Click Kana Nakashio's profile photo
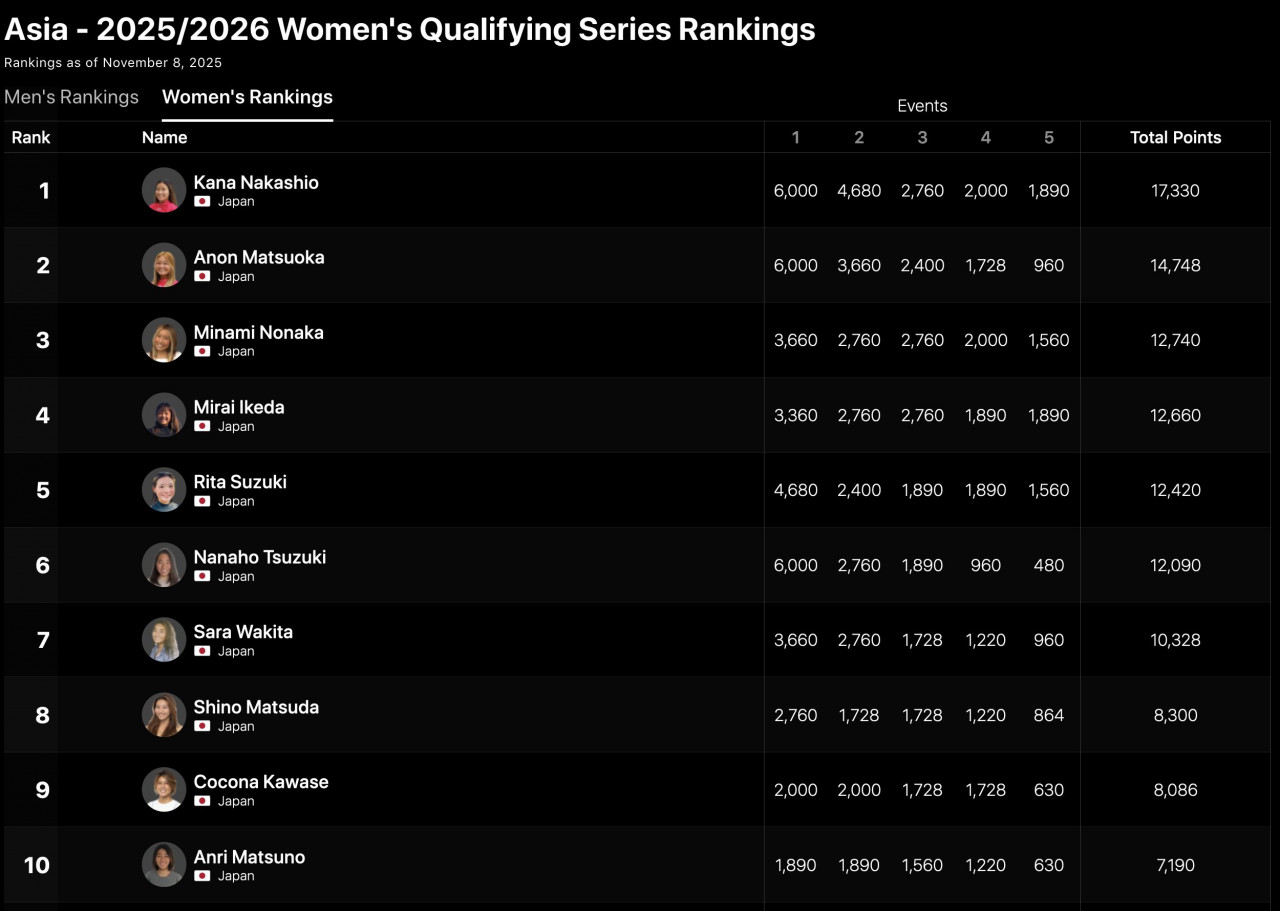Viewport: 1280px width, 911px height. [164, 190]
